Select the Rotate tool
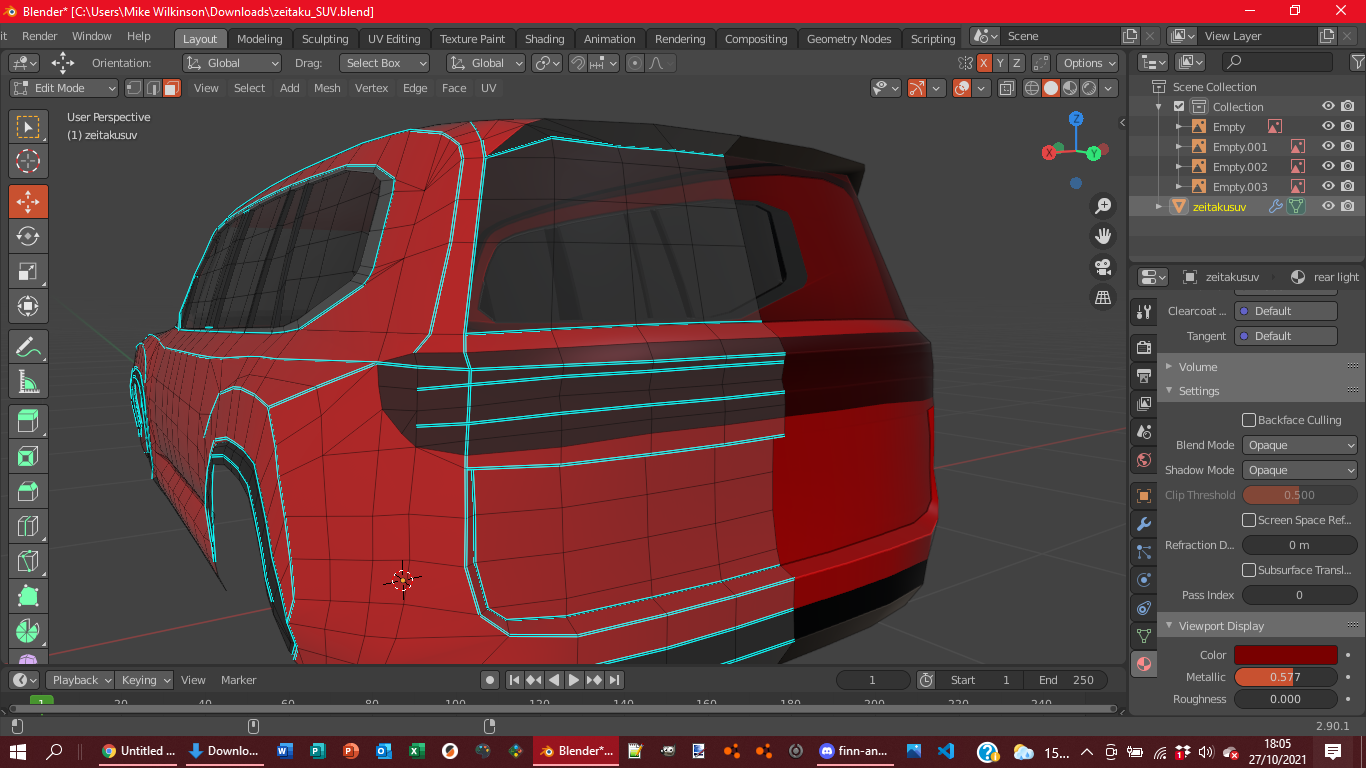The width and height of the screenshot is (1366, 768). (x=28, y=236)
